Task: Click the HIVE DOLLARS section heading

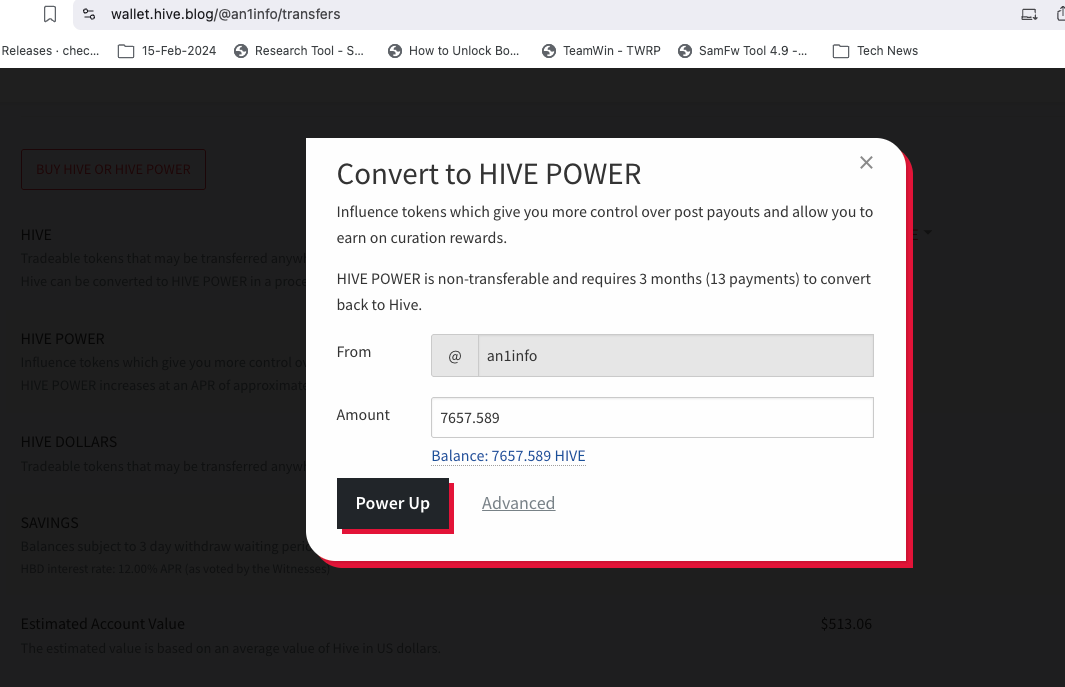Action: click(x=69, y=442)
